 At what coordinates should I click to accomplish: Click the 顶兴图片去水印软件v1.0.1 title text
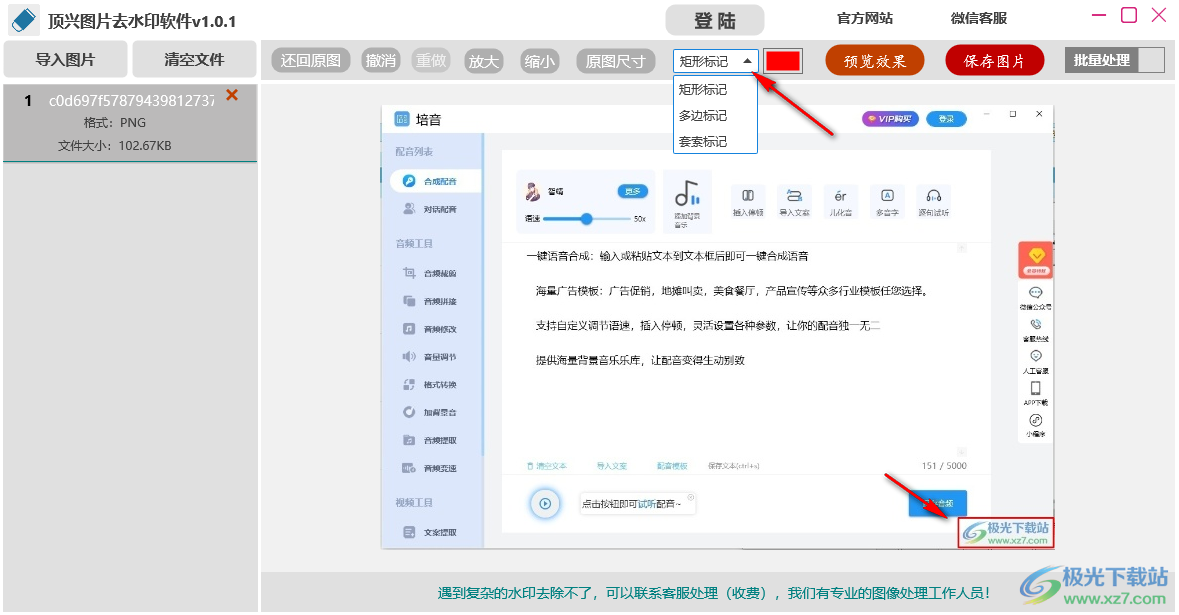142,21
